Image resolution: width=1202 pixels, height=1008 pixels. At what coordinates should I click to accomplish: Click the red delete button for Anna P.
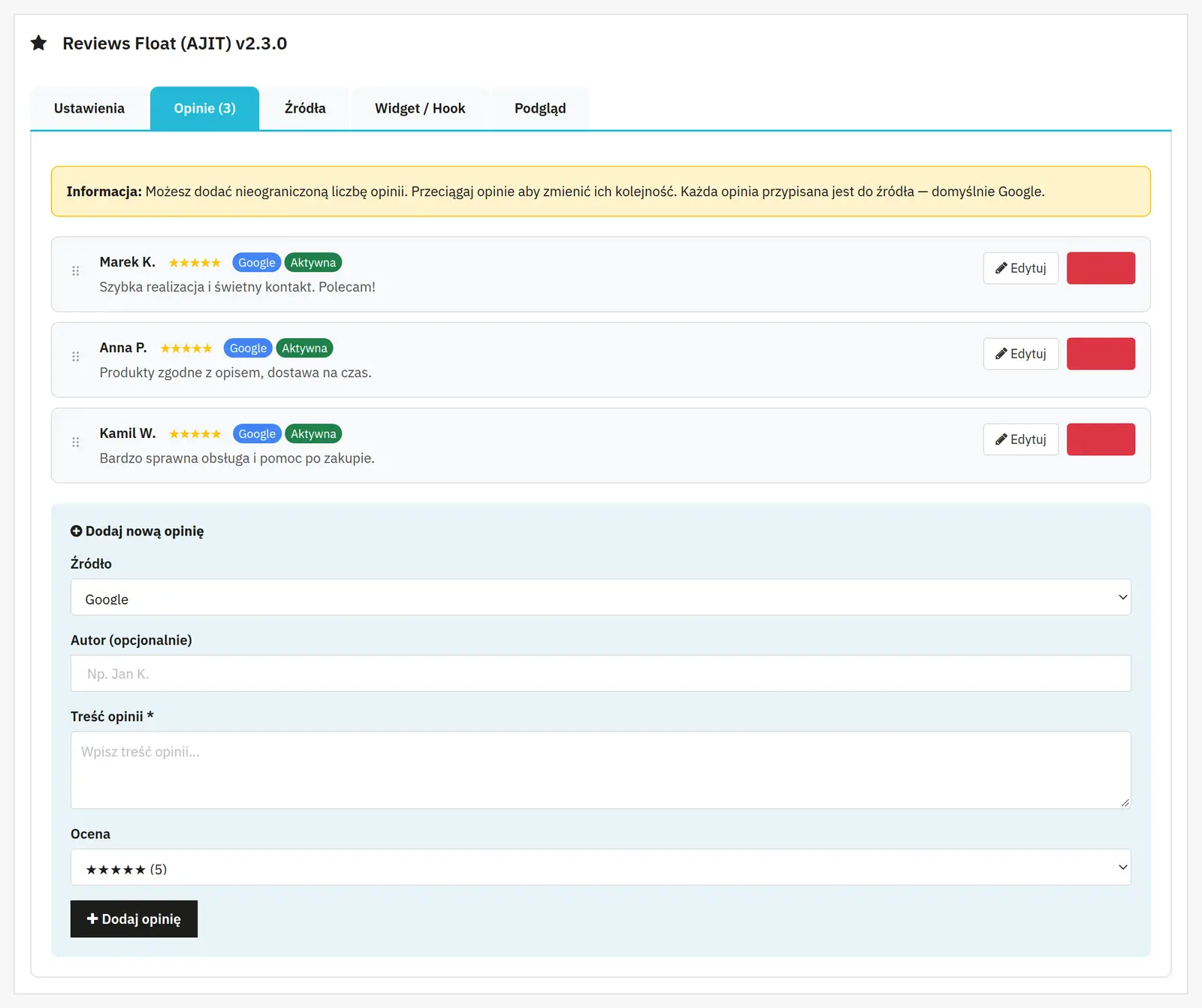[x=1101, y=354]
